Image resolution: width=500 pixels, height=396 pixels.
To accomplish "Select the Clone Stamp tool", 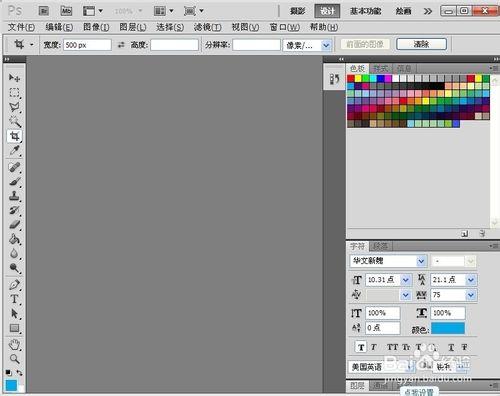I will pos(14,196).
